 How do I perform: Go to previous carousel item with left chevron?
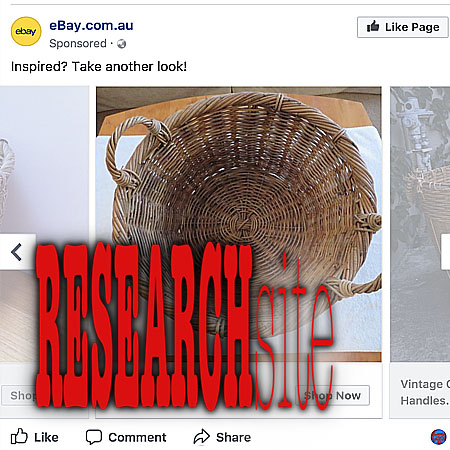click(x=17, y=252)
